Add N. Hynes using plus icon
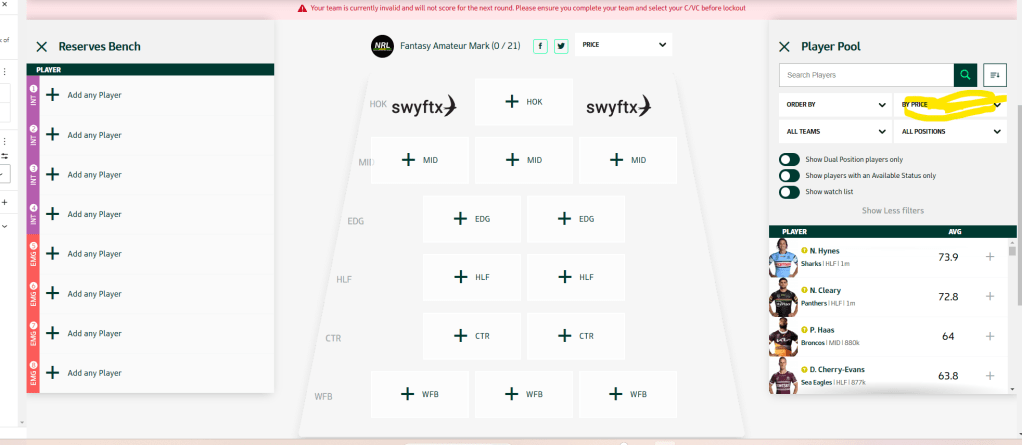The width and height of the screenshot is (1022, 445). pyautogui.click(x=990, y=257)
